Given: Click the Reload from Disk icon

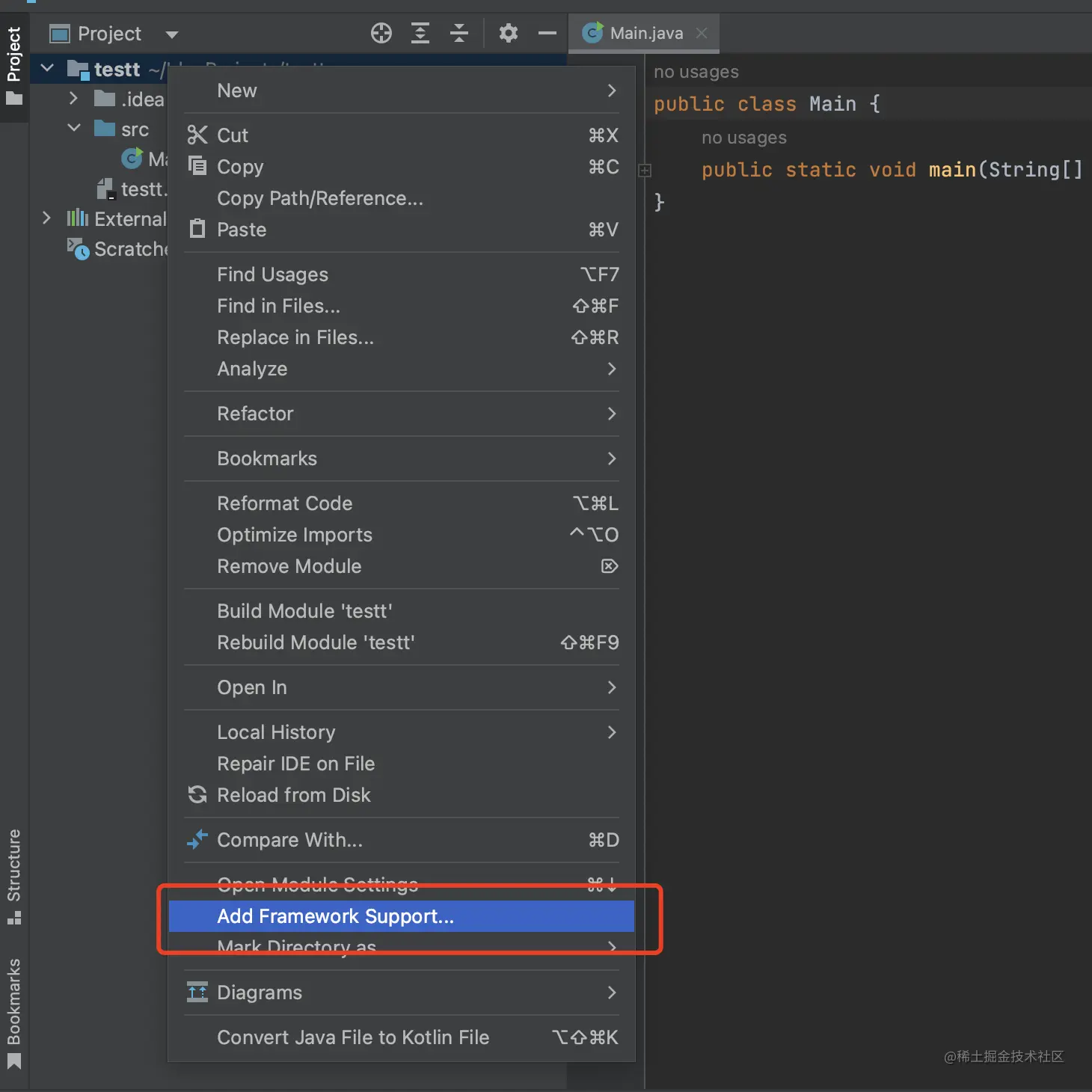Looking at the screenshot, I should (x=197, y=794).
